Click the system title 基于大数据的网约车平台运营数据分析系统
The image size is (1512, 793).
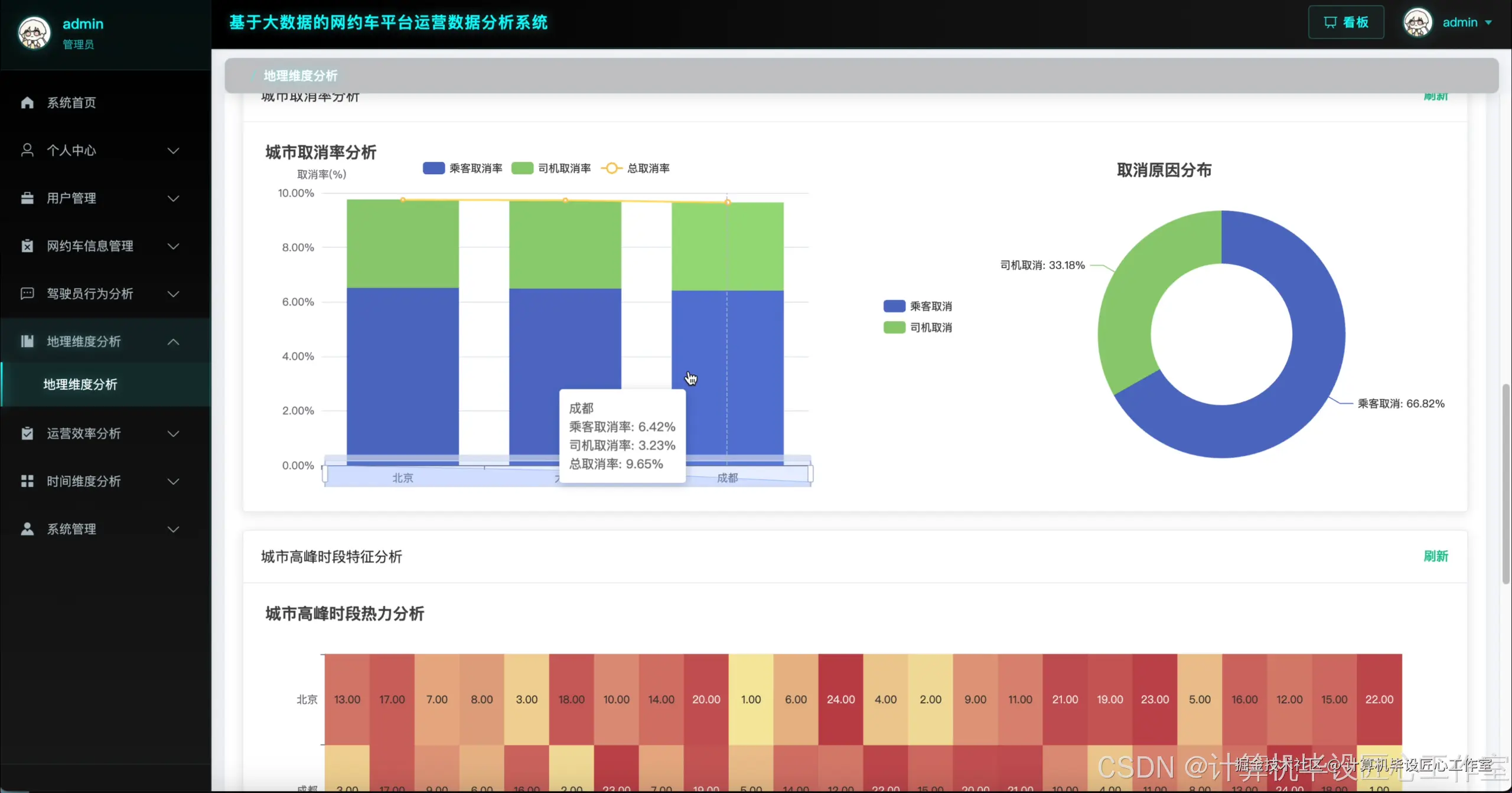[x=388, y=22]
